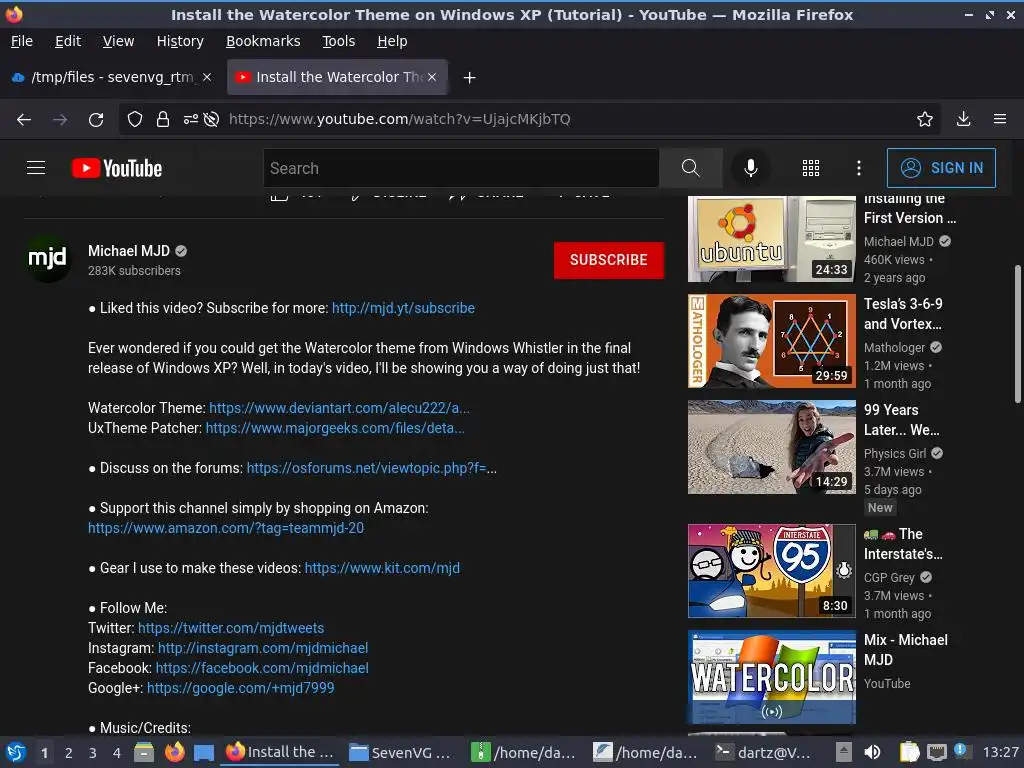Click the SUBSCRIBE button
The height and width of the screenshot is (768, 1024).
pos(609,260)
